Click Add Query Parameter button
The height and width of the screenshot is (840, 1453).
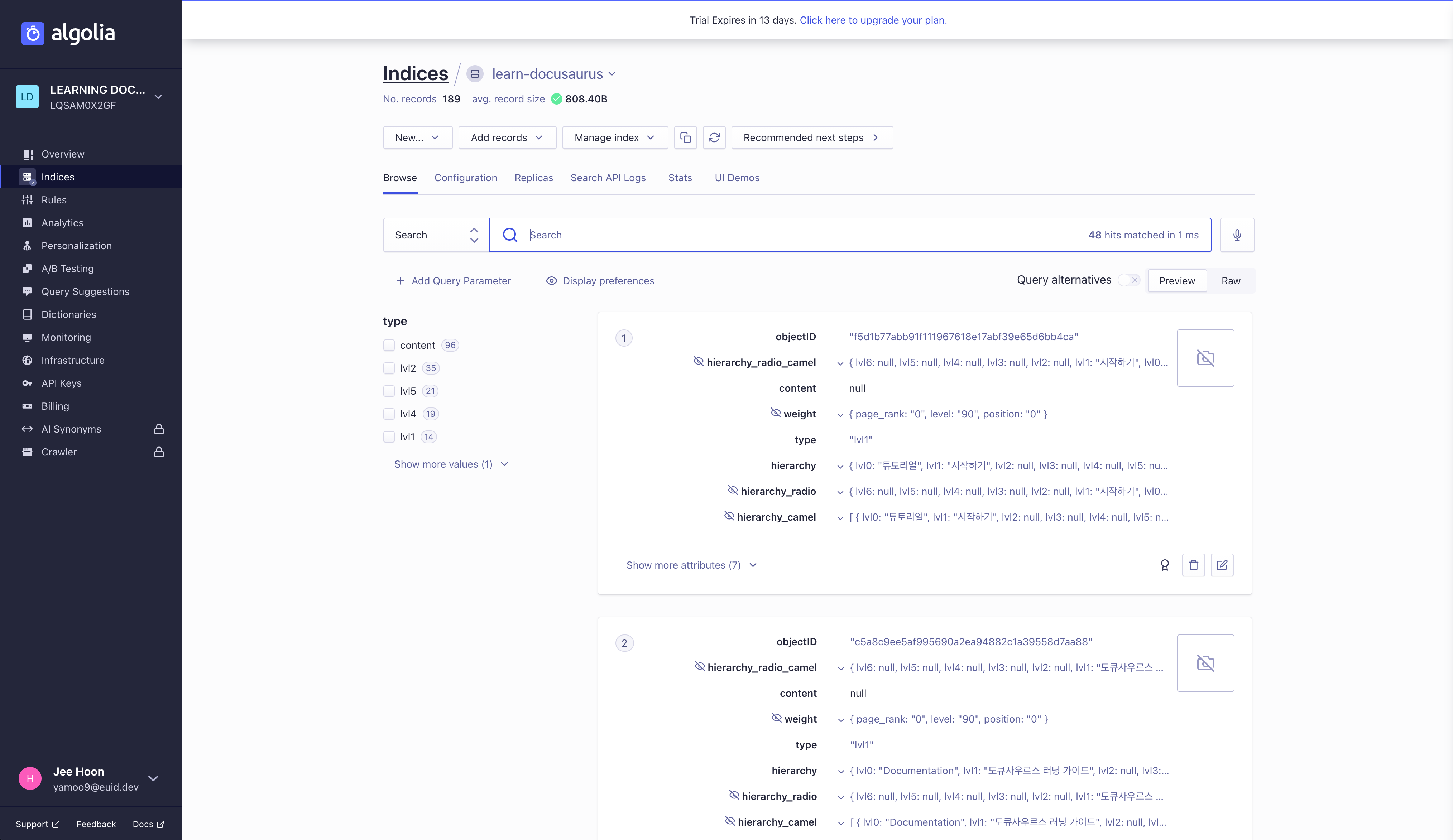453,281
